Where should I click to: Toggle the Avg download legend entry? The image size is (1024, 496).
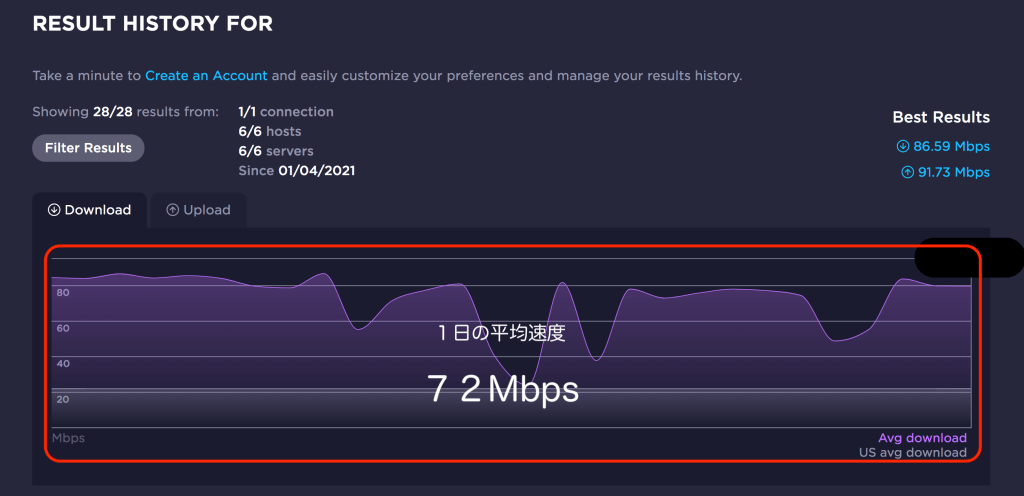922,438
